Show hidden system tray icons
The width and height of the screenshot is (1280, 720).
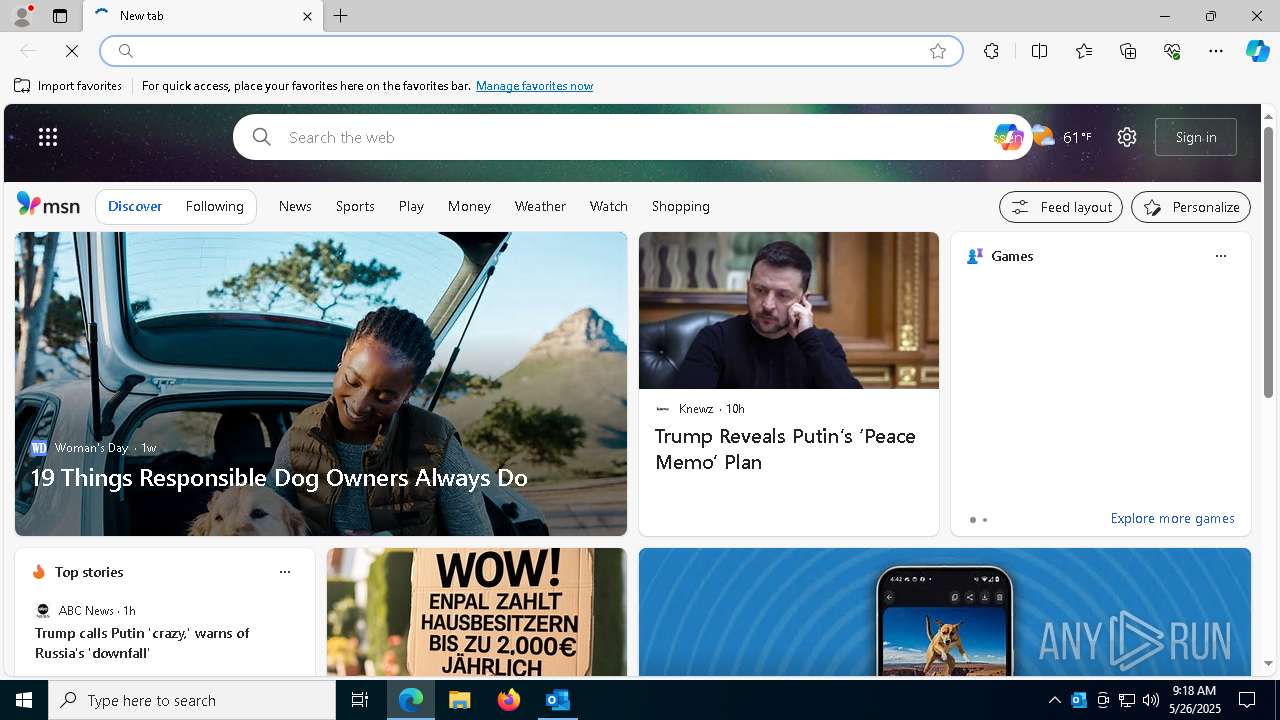[x=1054, y=700]
